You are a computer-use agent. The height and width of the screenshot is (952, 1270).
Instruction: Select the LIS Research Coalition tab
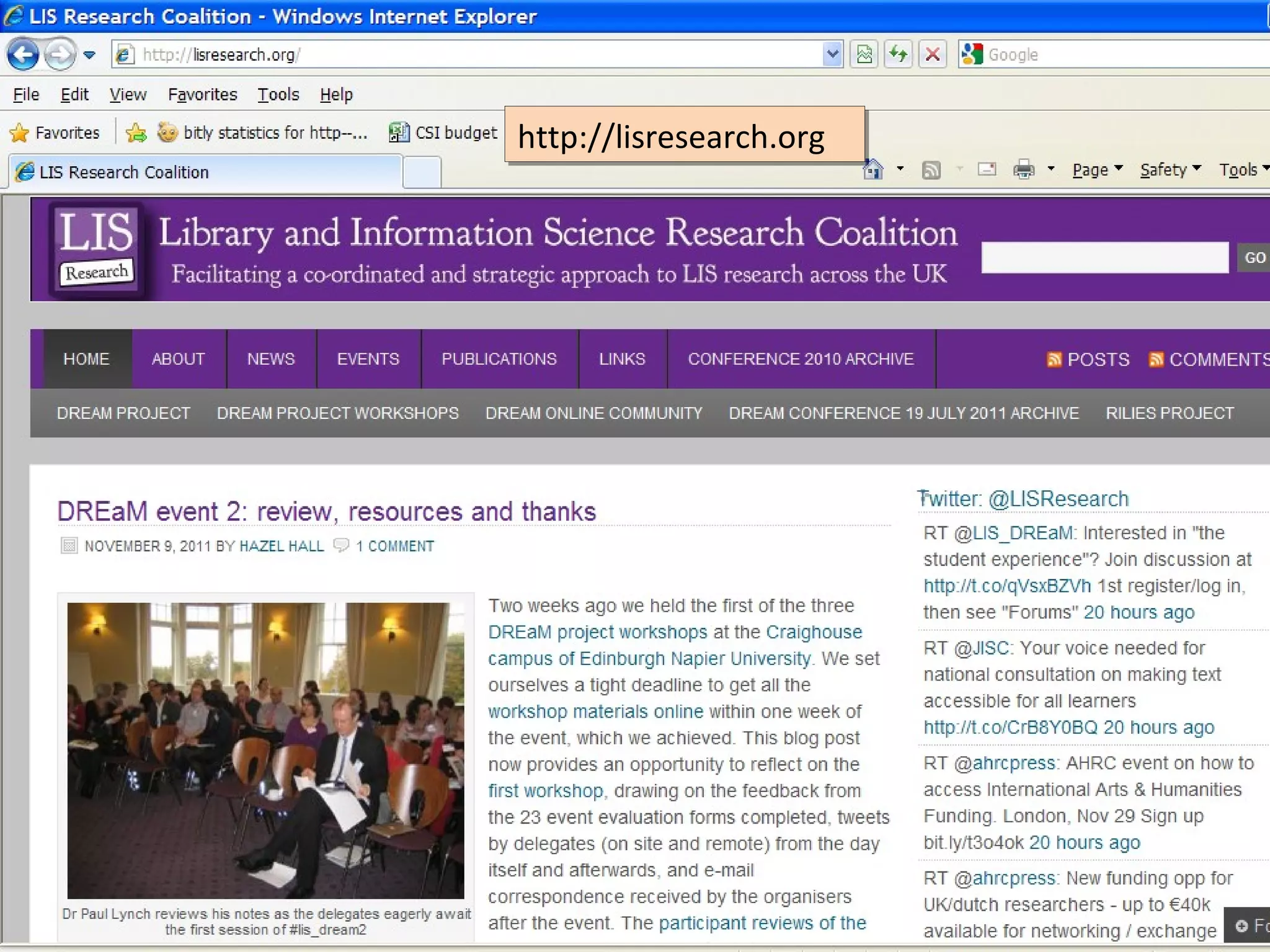(205, 172)
